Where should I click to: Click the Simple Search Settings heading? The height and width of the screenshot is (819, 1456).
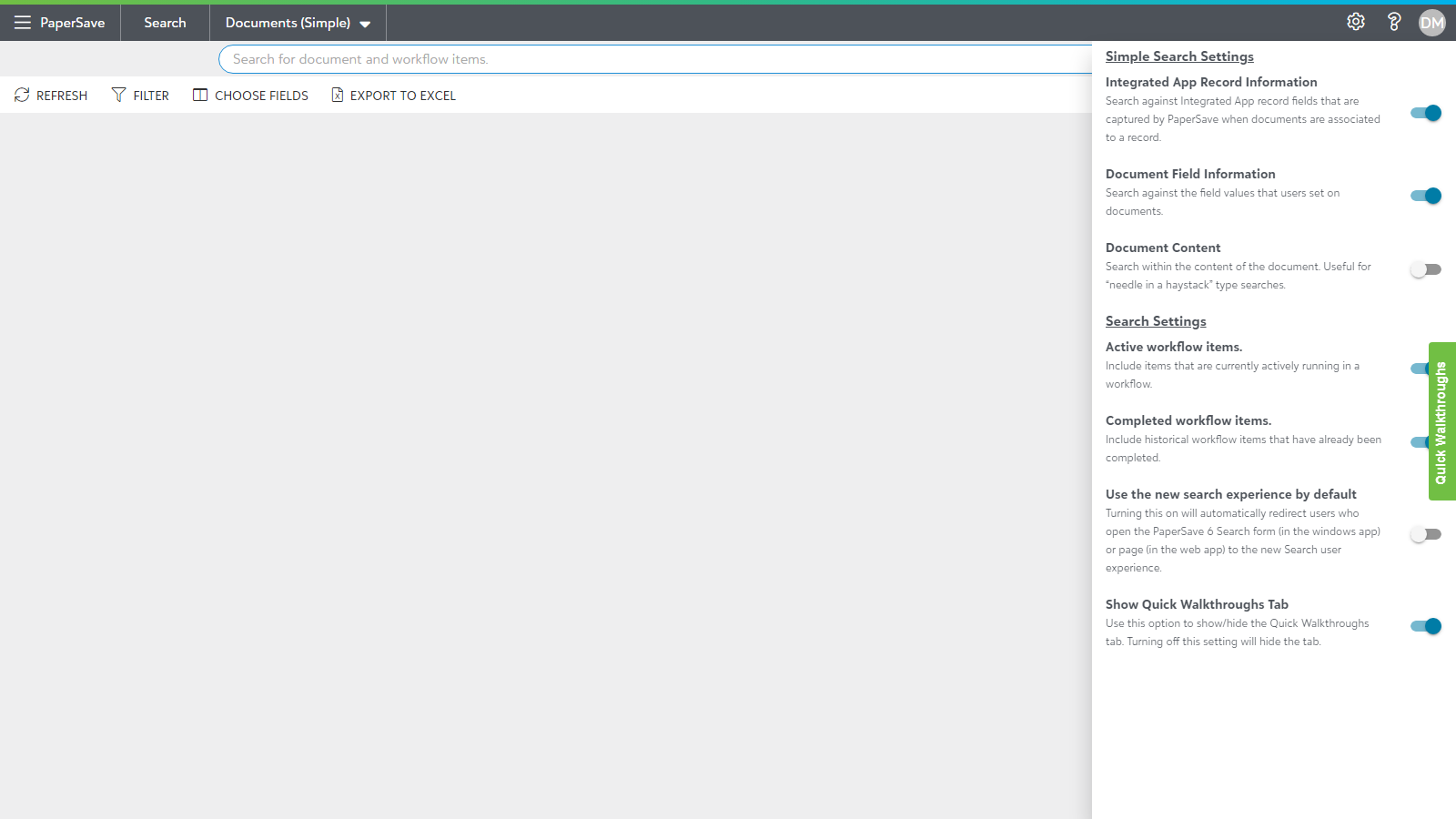pyautogui.click(x=1179, y=56)
